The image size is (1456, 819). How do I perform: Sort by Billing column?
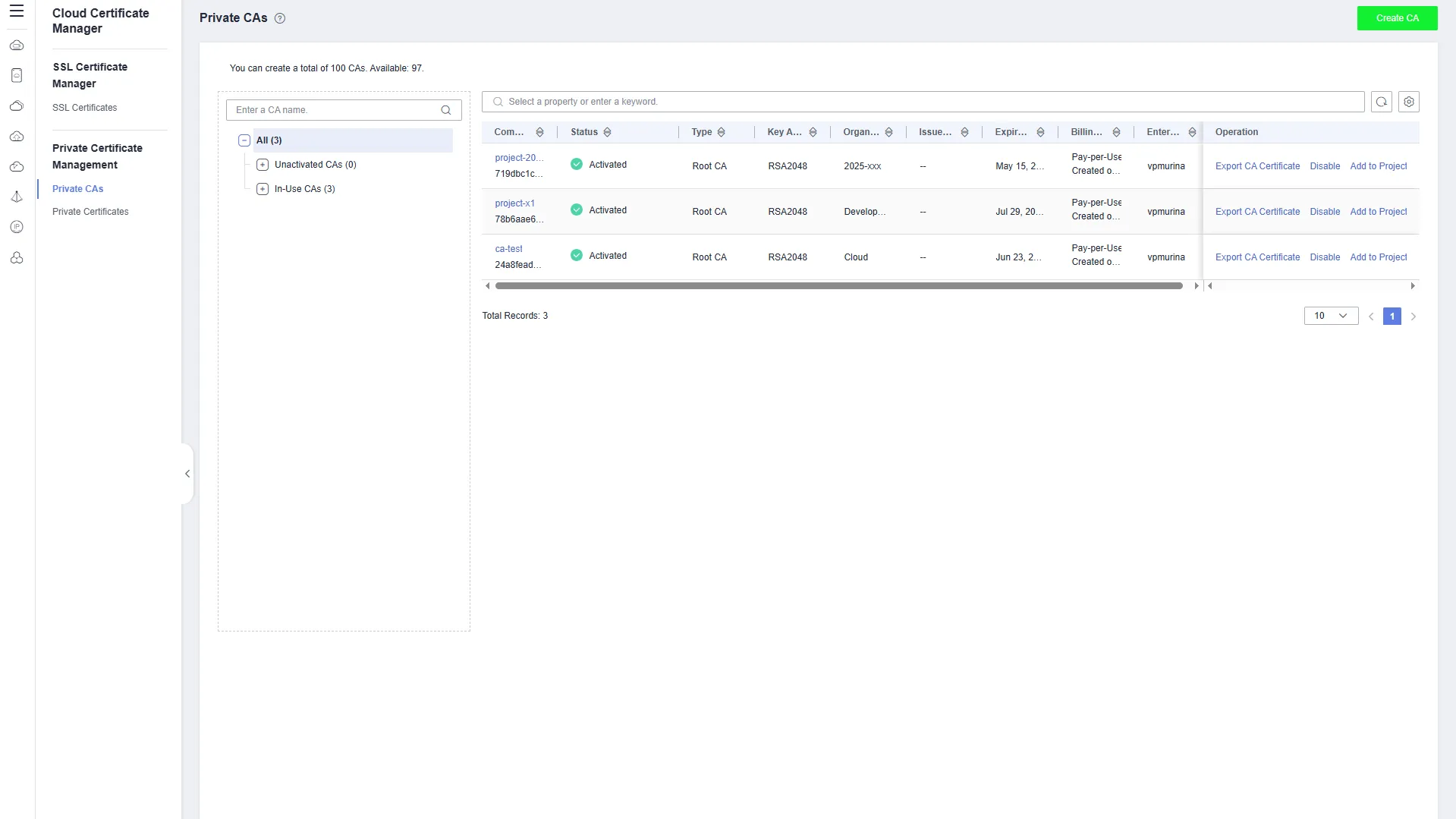point(1116,132)
